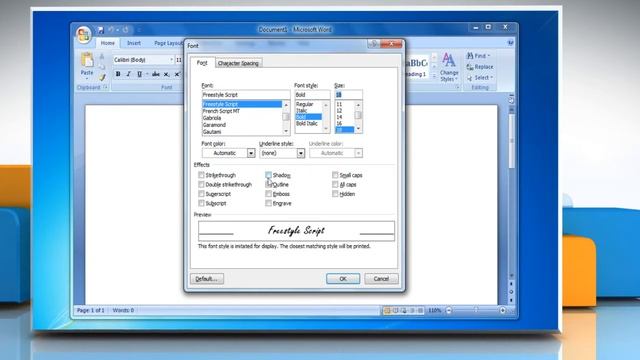The image size is (640, 360).
Task: Check the Hidden effect checkbox
Action: tap(335, 194)
